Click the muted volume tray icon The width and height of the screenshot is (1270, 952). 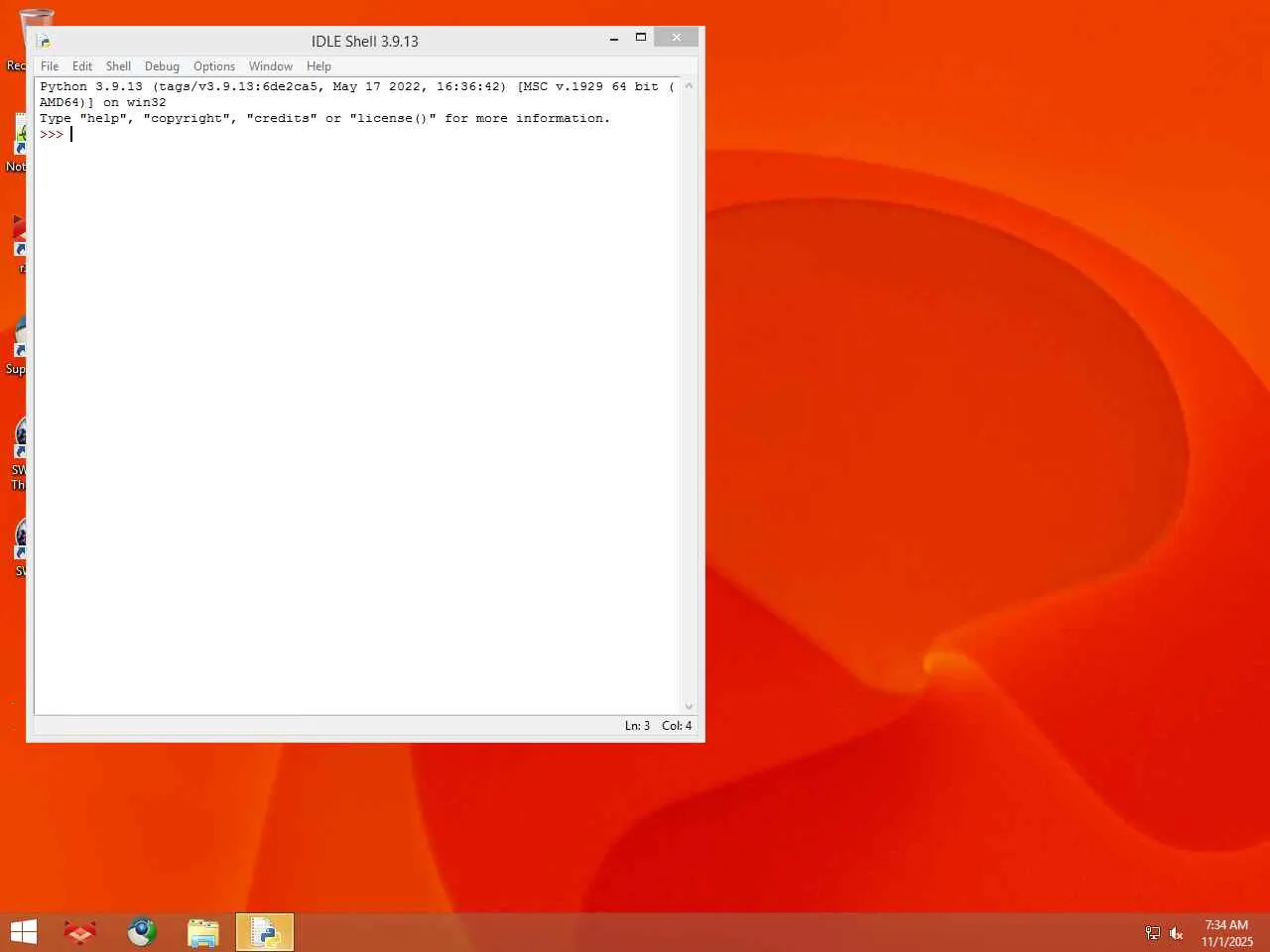pyautogui.click(x=1177, y=933)
